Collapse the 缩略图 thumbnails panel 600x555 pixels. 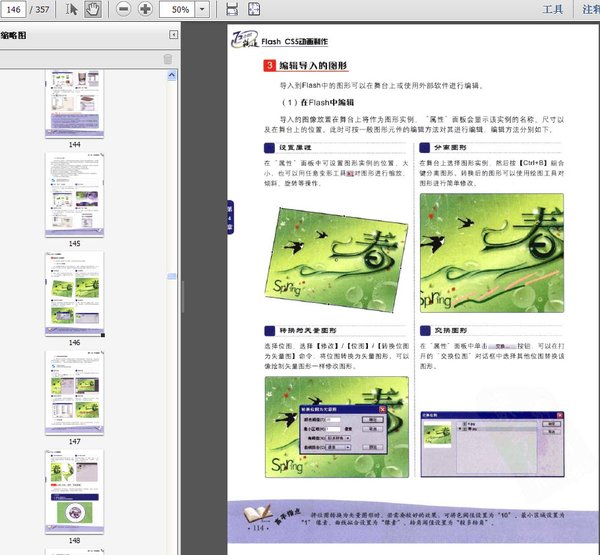click(173, 35)
